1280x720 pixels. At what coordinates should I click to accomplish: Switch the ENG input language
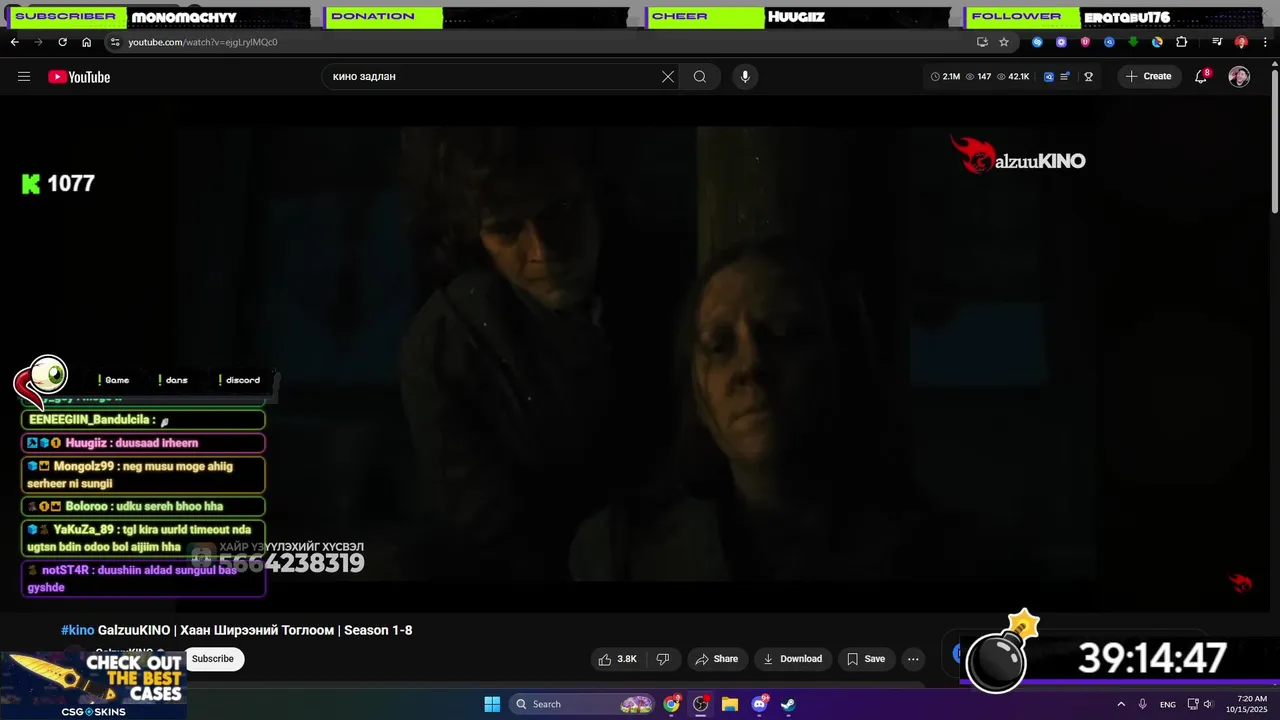click(1168, 704)
